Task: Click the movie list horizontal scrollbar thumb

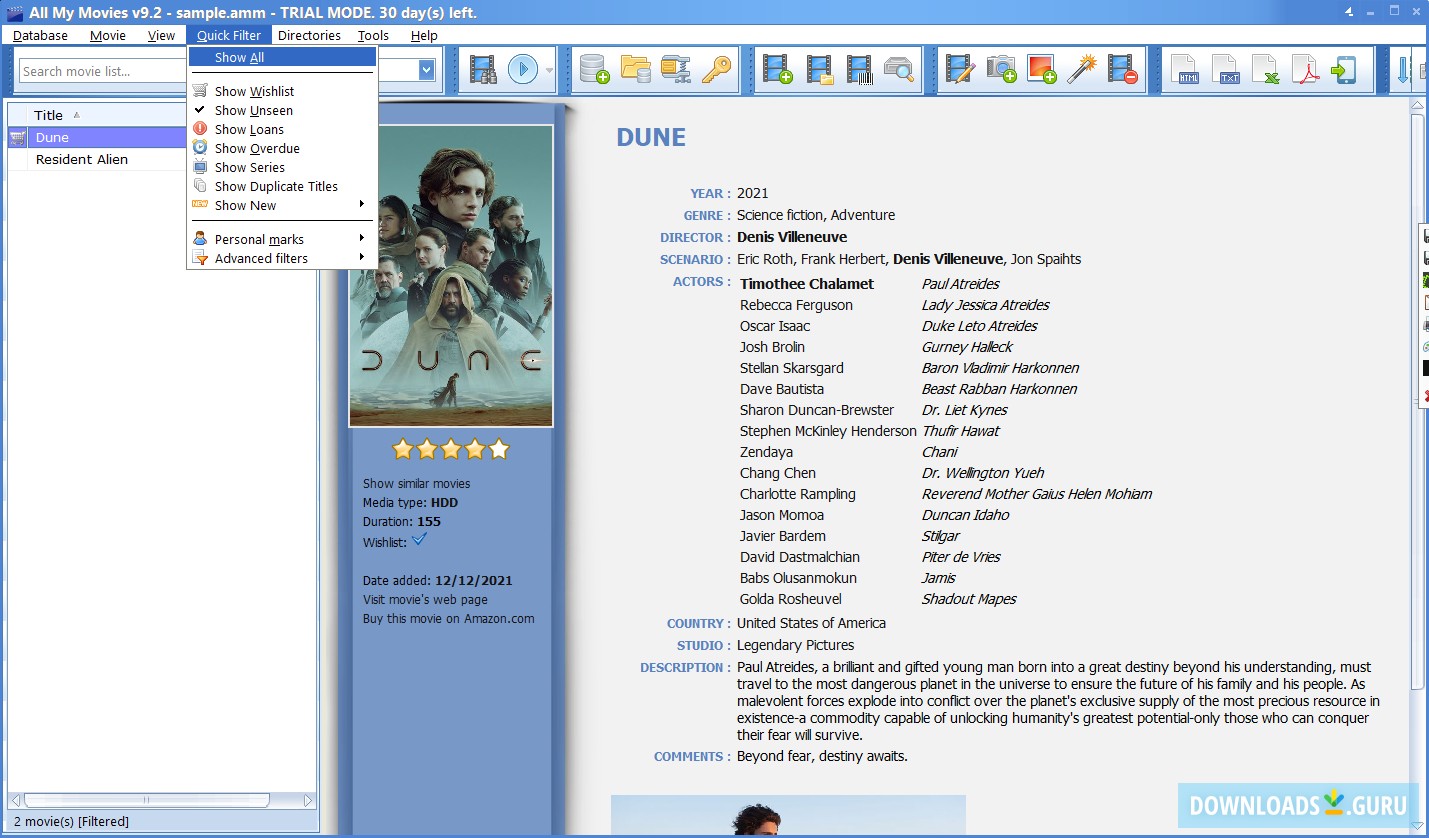Action: coord(147,800)
